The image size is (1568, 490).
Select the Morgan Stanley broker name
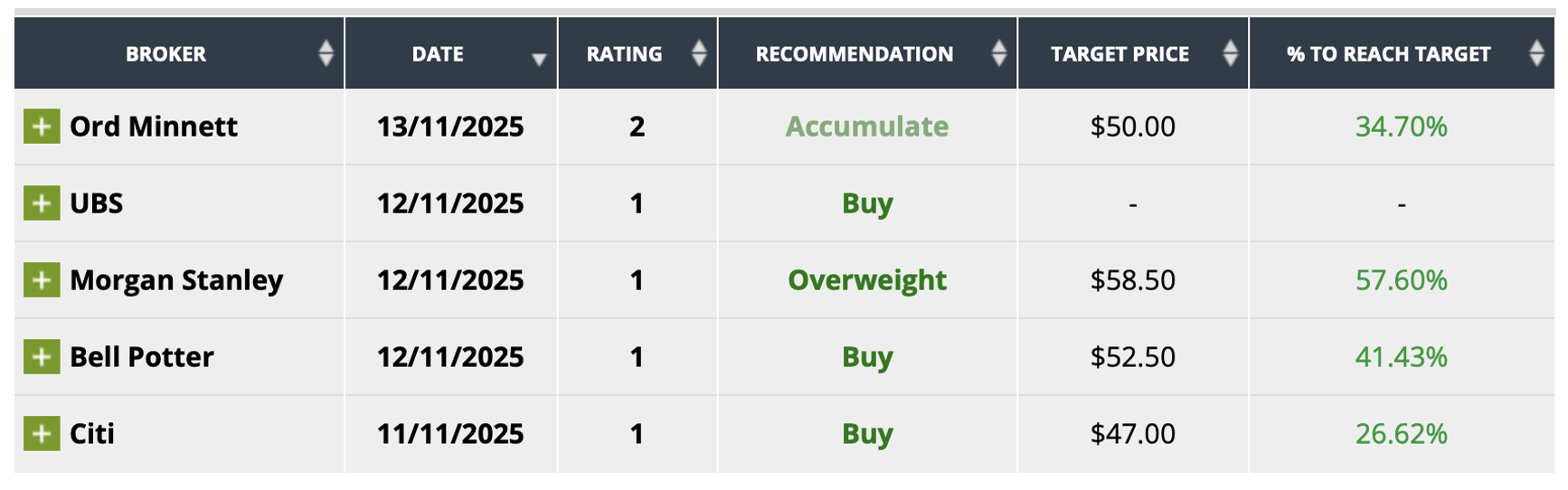(176, 280)
